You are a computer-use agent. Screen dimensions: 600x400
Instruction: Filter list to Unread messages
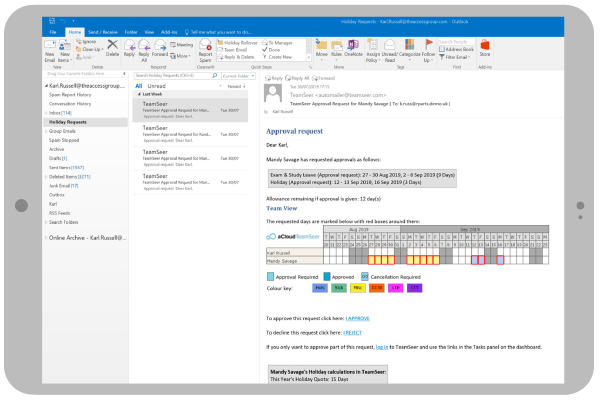coord(157,86)
